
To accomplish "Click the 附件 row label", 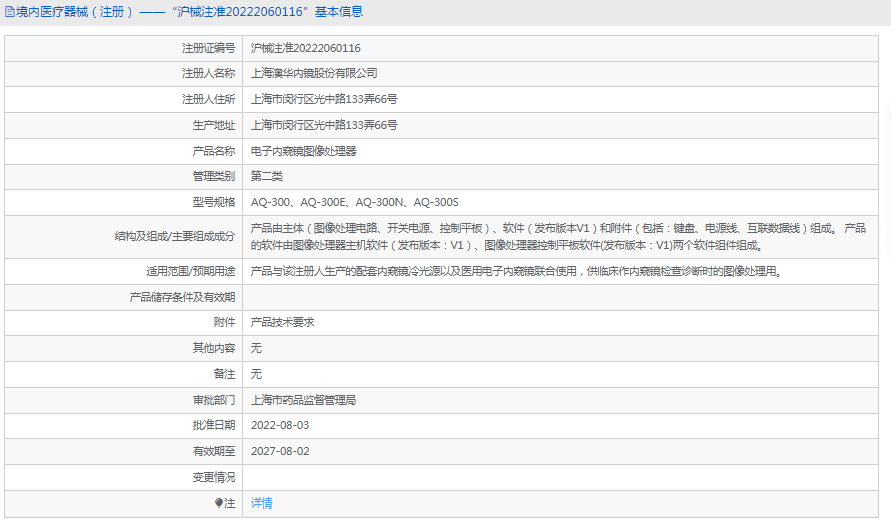I will [224, 322].
